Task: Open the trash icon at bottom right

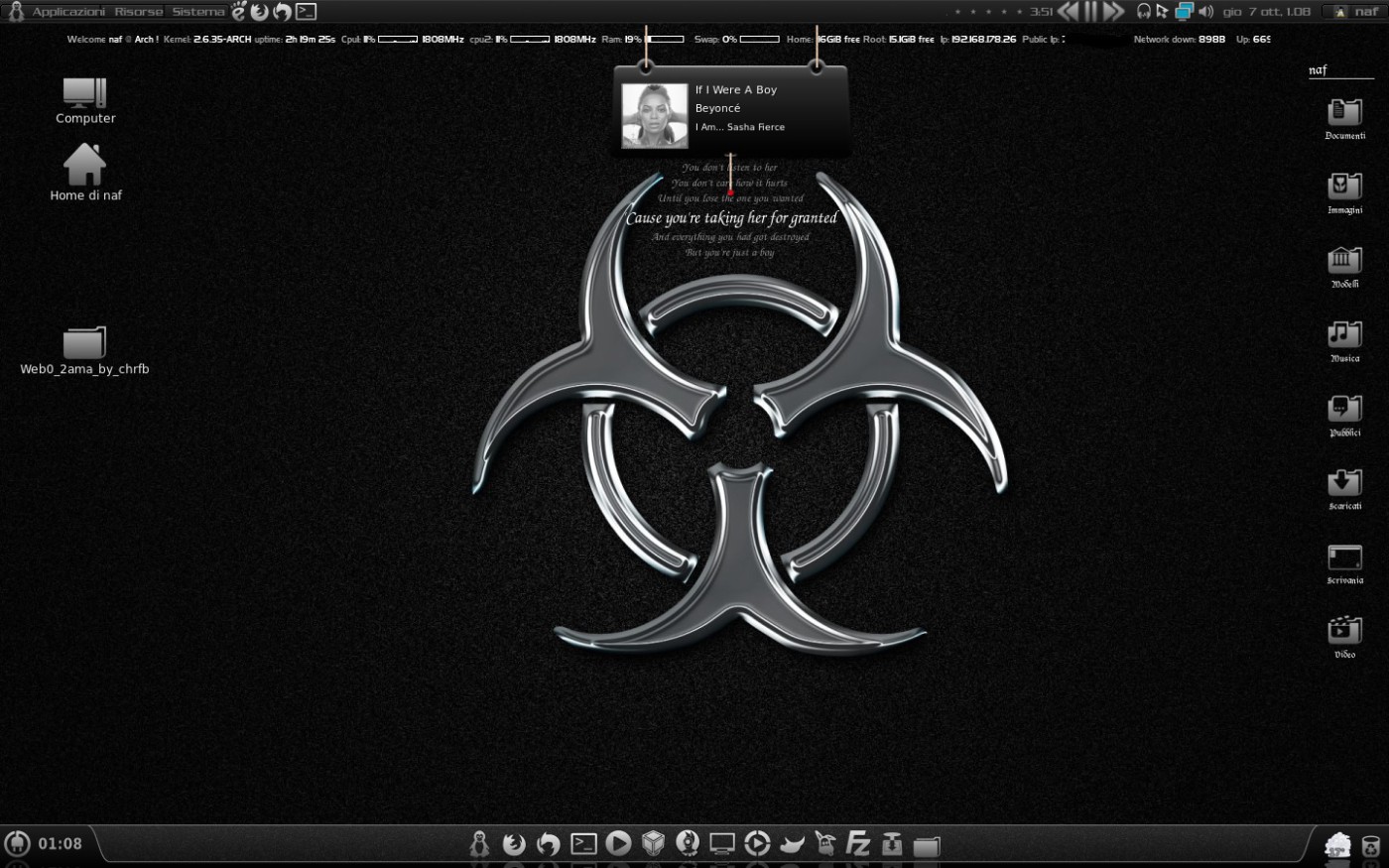Action: pos(1370,846)
